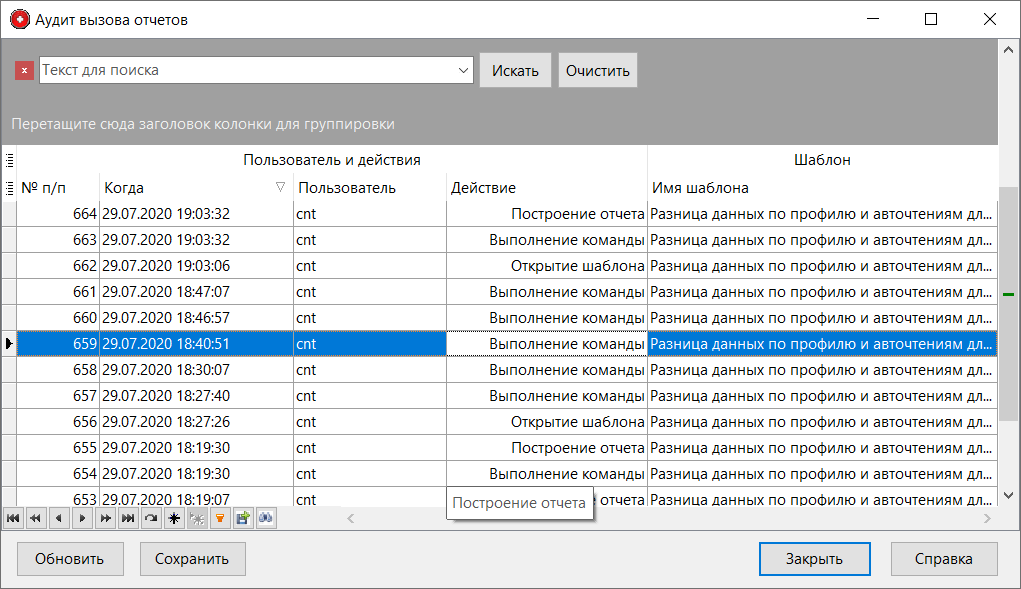Go to the previous page of records
Viewport: 1021px width, 589px height.
click(36, 518)
